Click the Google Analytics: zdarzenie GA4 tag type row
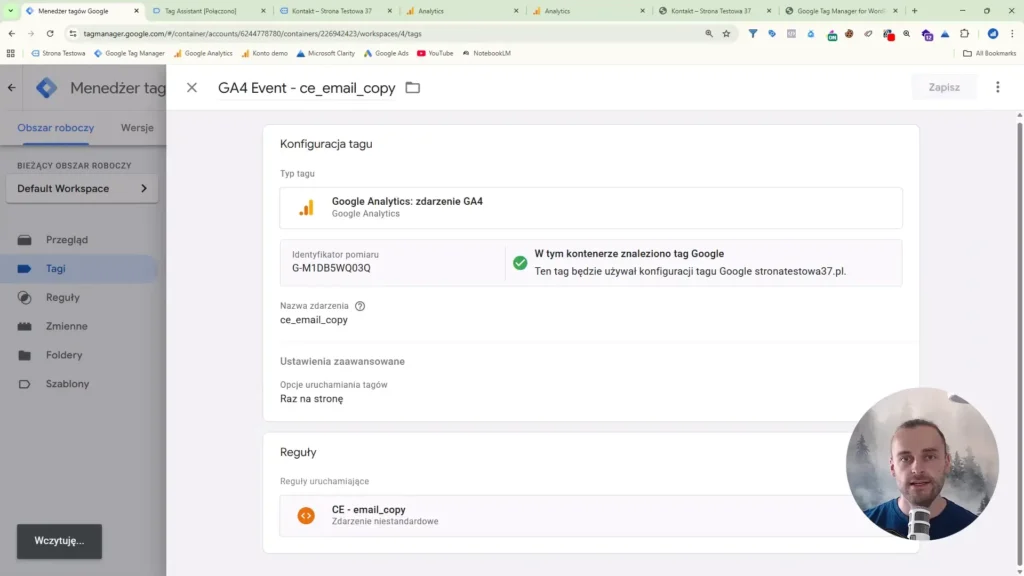The image size is (1024, 576). [591, 208]
